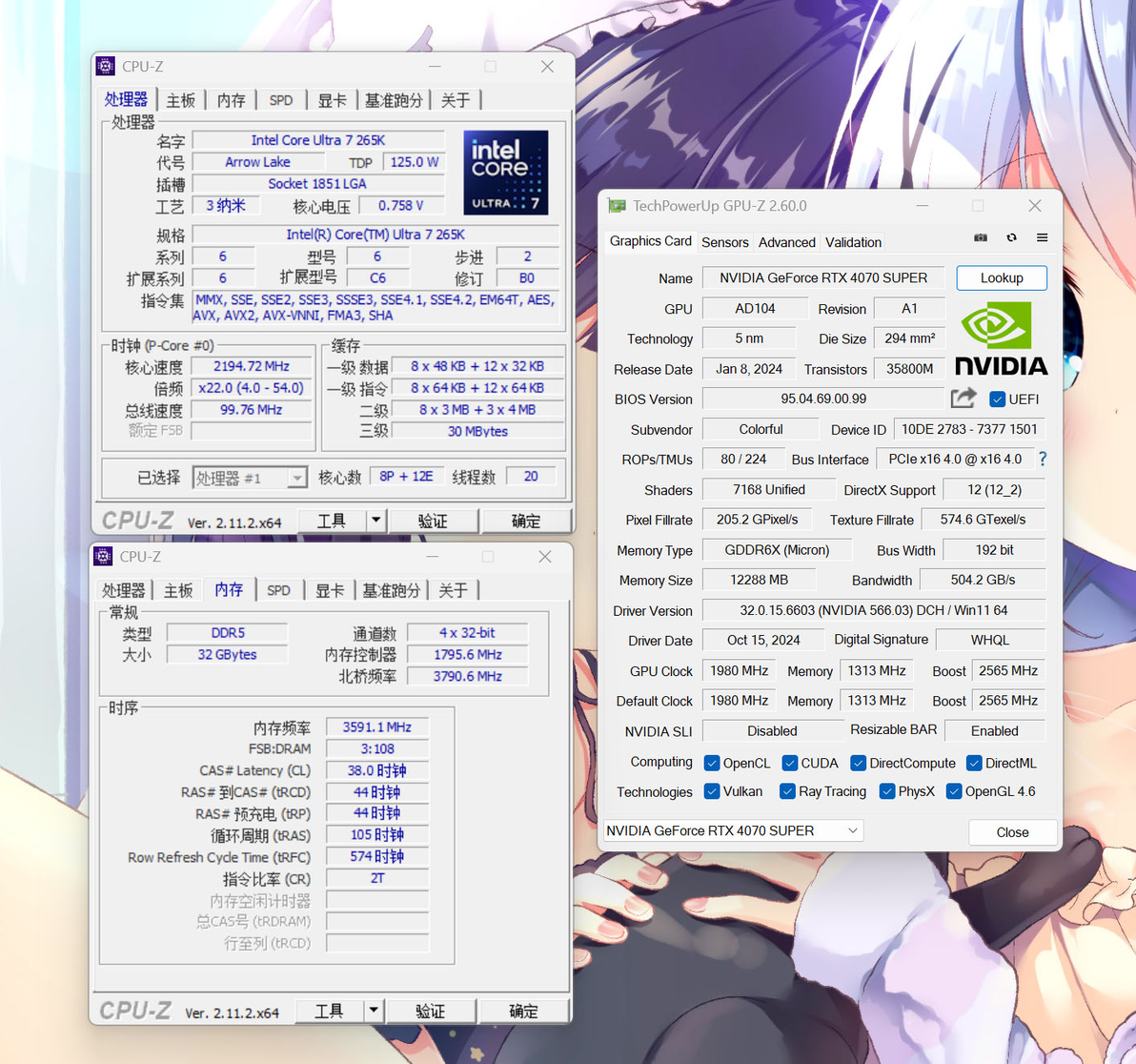
Task: Open SPD tab in top CPU-Z window
Action: click(x=281, y=100)
